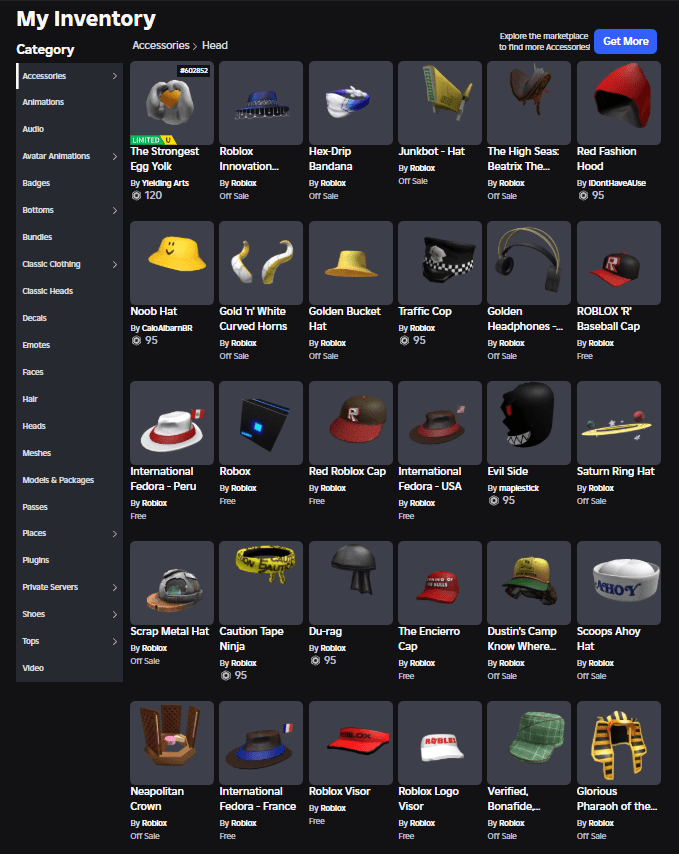The image size is (679, 854).
Task: Open the Models & Packages category
Action: [70, 480]
